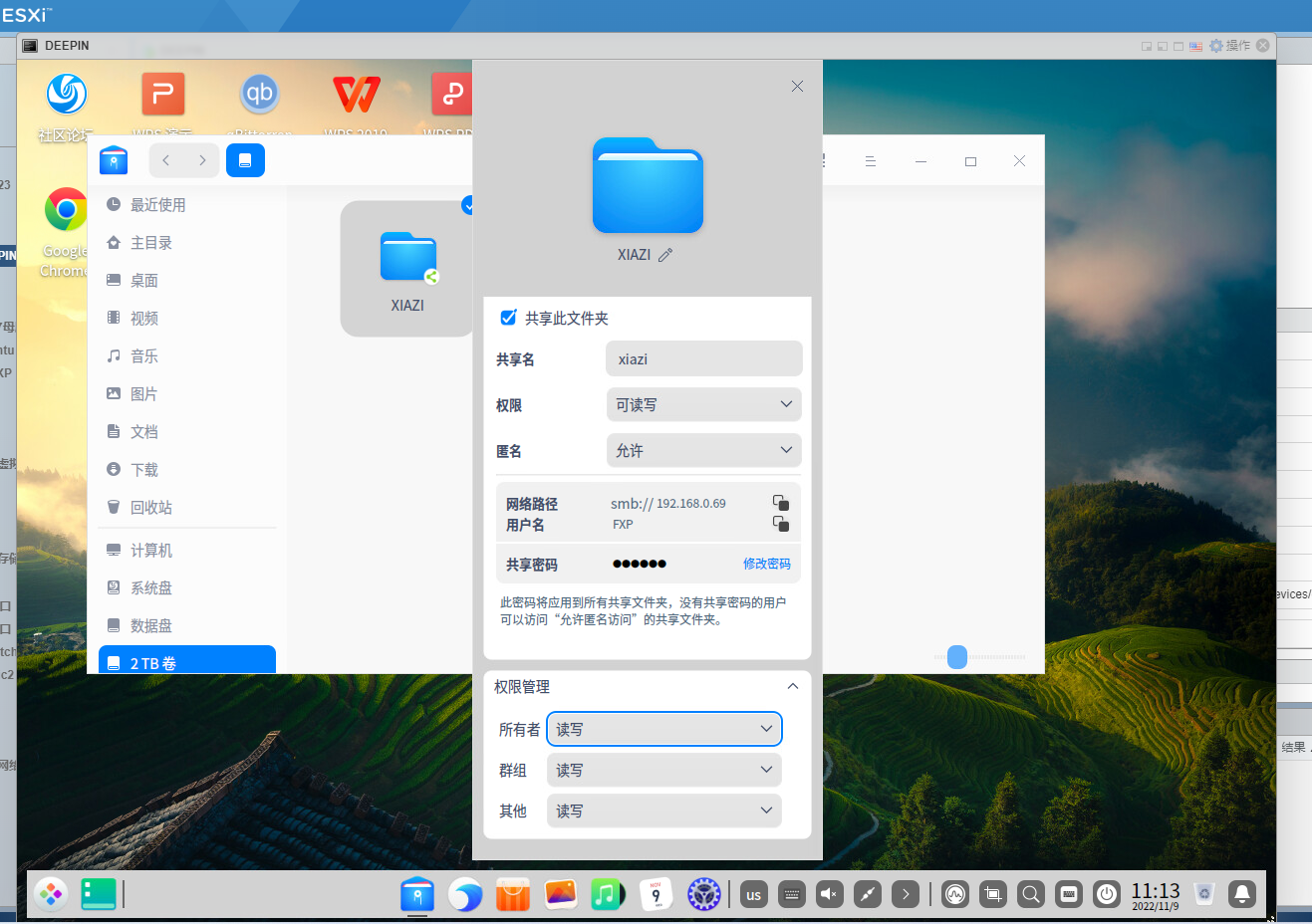Copy the smb network path
The width and height of the screenshot is (1312, 924).
coord(780,503)
